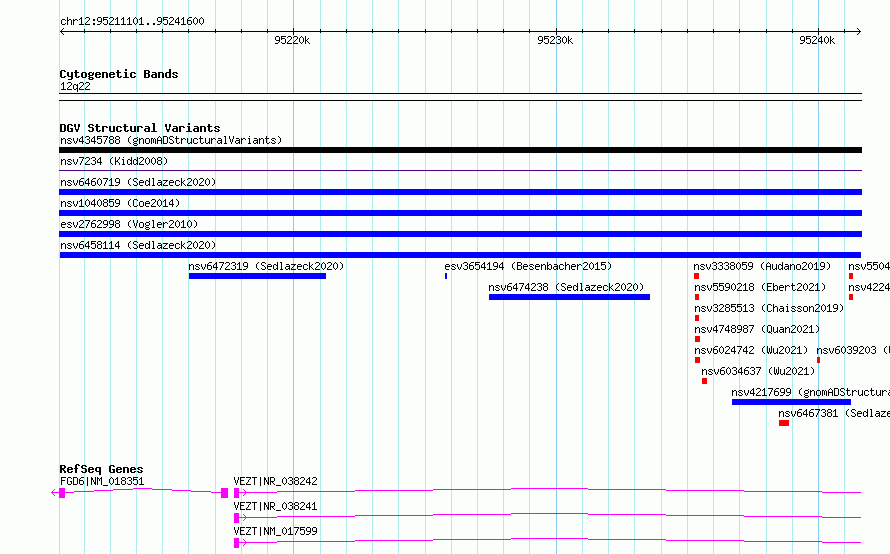This screenshot has width=890, height=554.
Task: Click the 95230k ruler tick label
Action: 555,40
